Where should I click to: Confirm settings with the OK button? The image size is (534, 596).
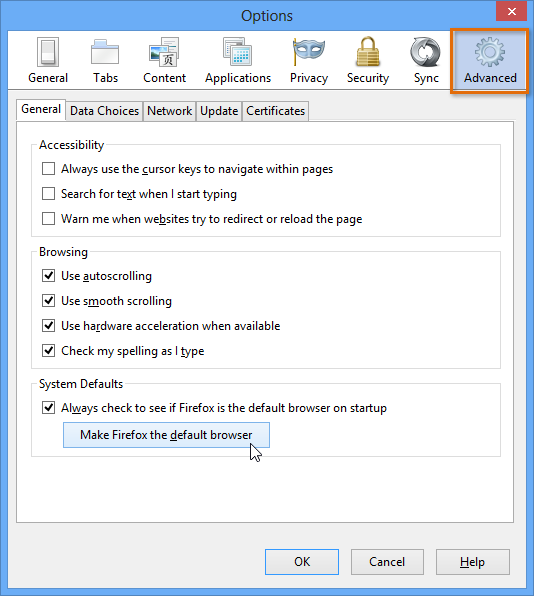click(302, 562)
